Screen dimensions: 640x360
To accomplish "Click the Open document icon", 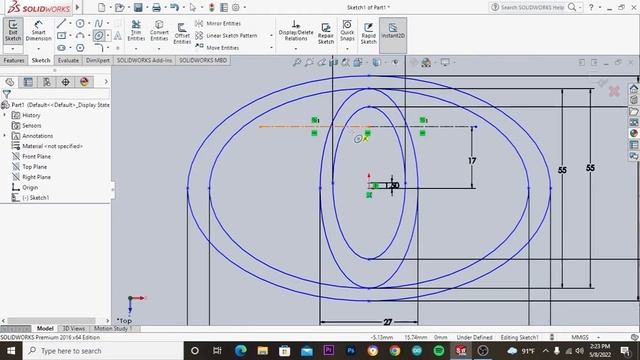I will coord(119,7).
